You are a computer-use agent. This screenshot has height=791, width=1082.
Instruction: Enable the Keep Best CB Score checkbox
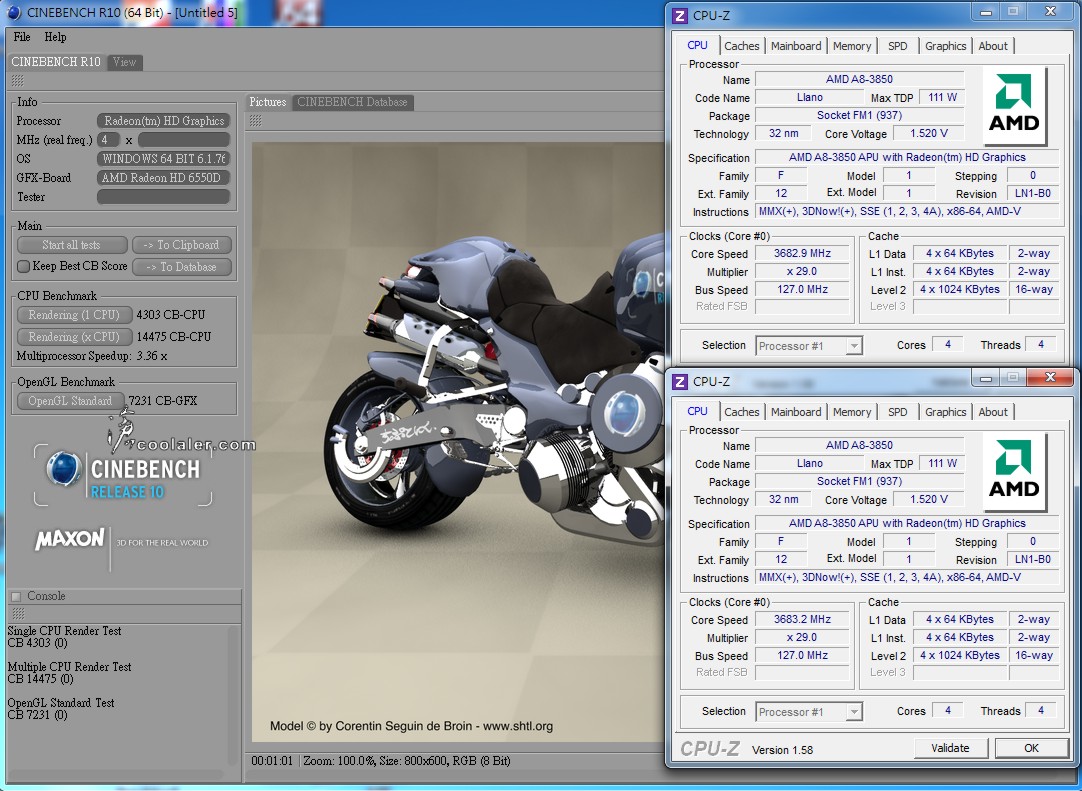[23, 266]
